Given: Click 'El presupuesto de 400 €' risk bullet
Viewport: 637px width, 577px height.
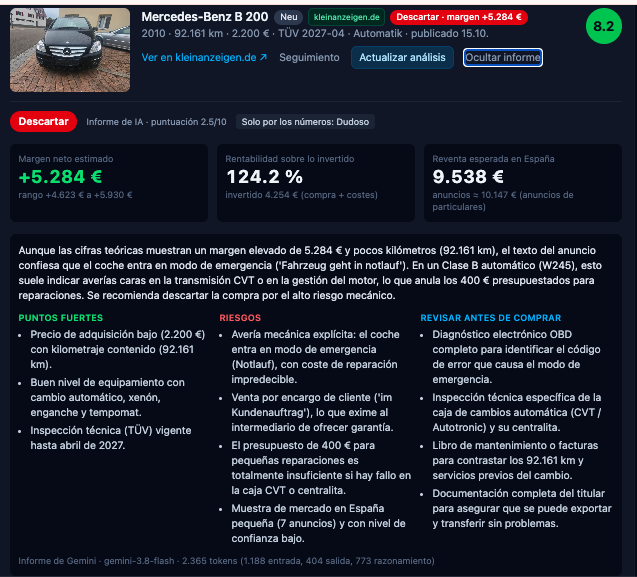Looking at the screenshot, I should tap(321, 468).
